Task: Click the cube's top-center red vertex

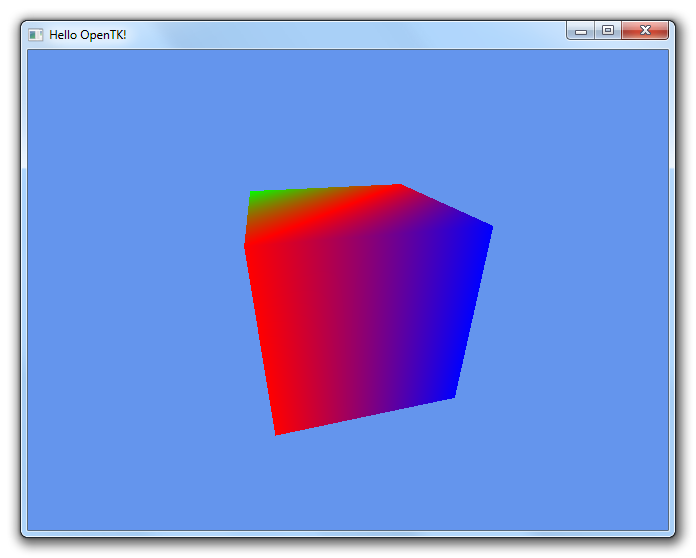Action: pos(398,186)
